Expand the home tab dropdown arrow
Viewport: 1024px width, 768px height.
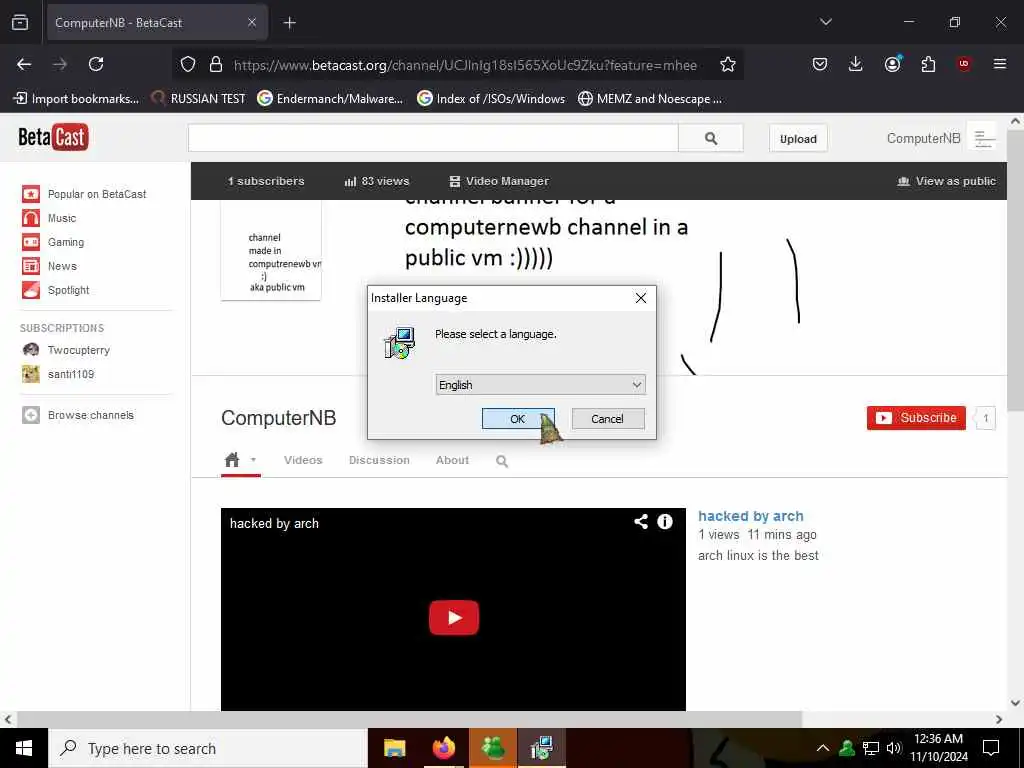coord(253,459)
